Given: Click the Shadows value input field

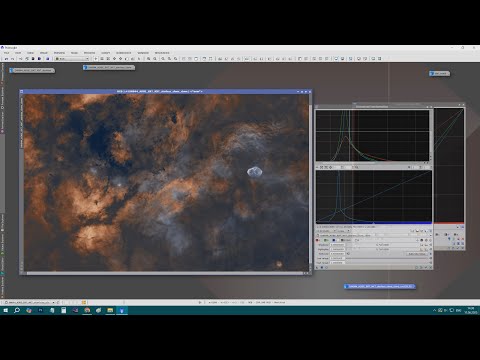Looking at the screenshot, I should (x=337, y=245).
